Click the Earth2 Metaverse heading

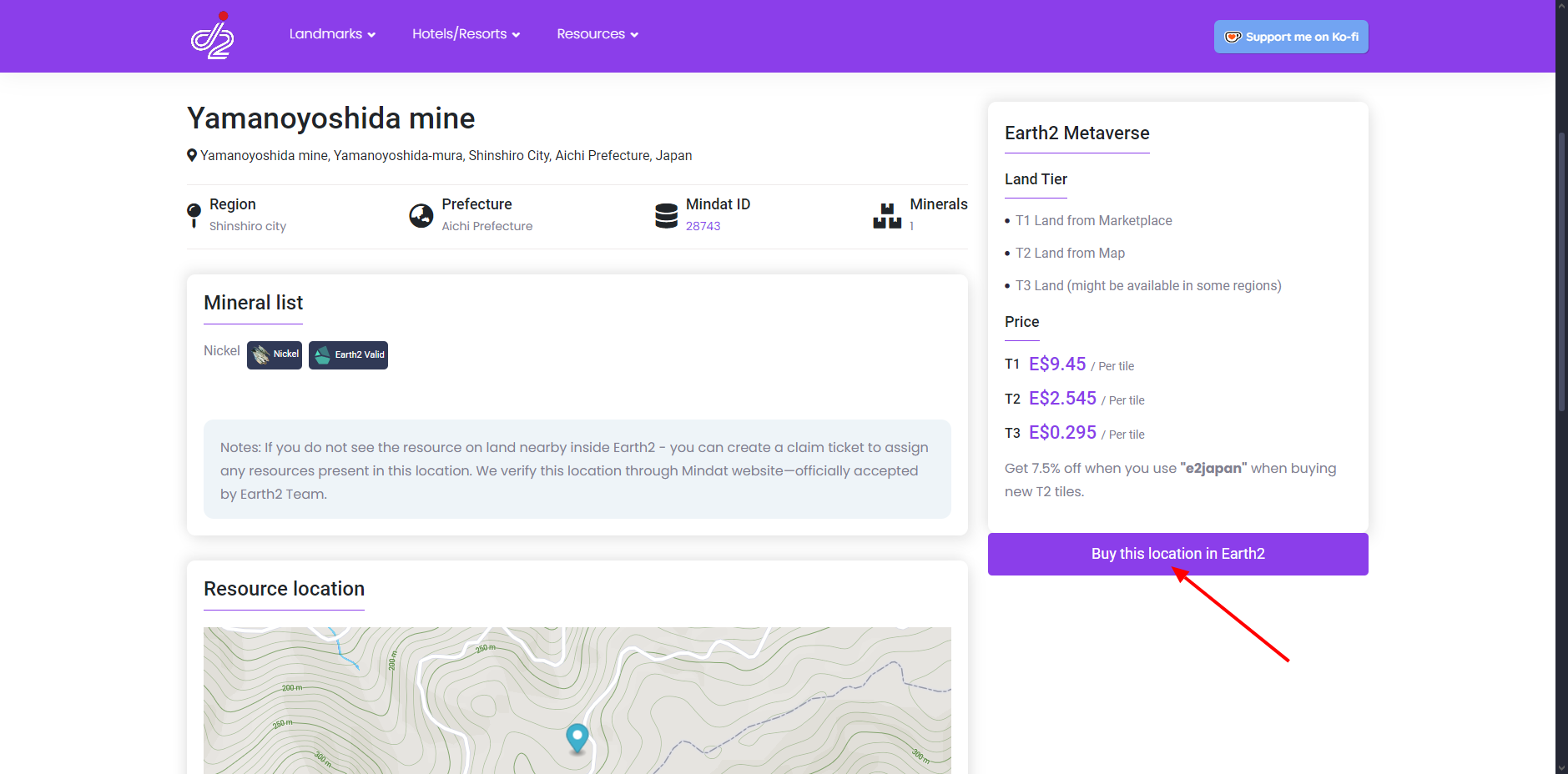1076,133
